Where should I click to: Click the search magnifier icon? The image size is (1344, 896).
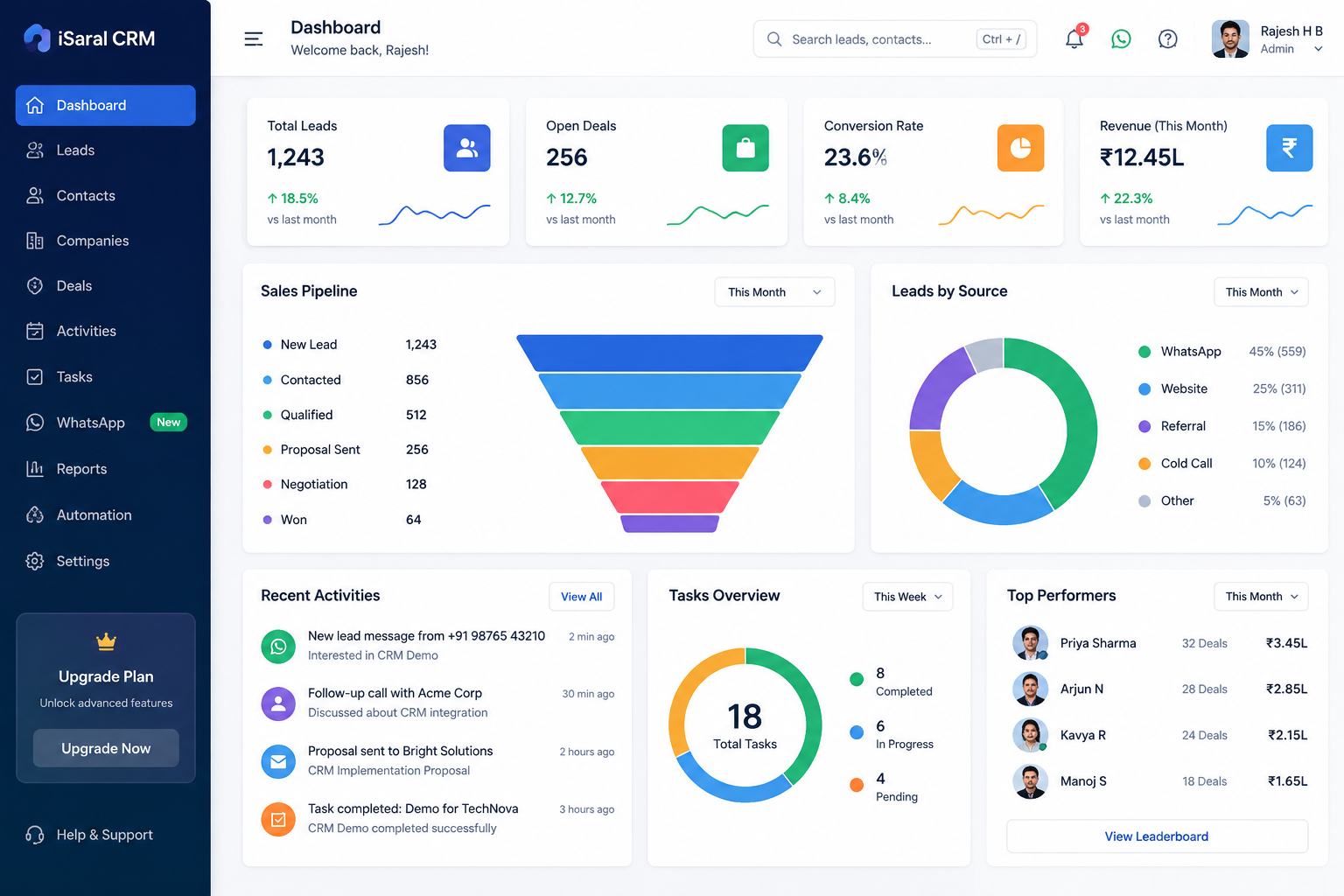click(774, 39)
